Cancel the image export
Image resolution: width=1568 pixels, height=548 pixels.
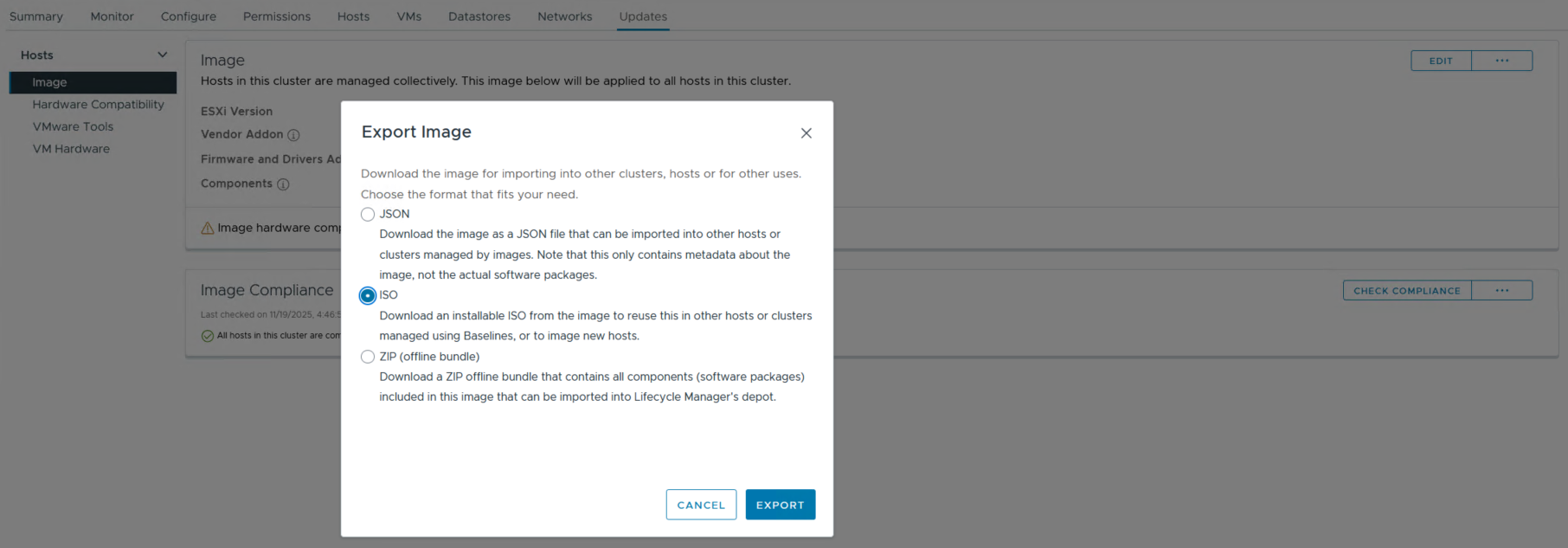[701, 505]
